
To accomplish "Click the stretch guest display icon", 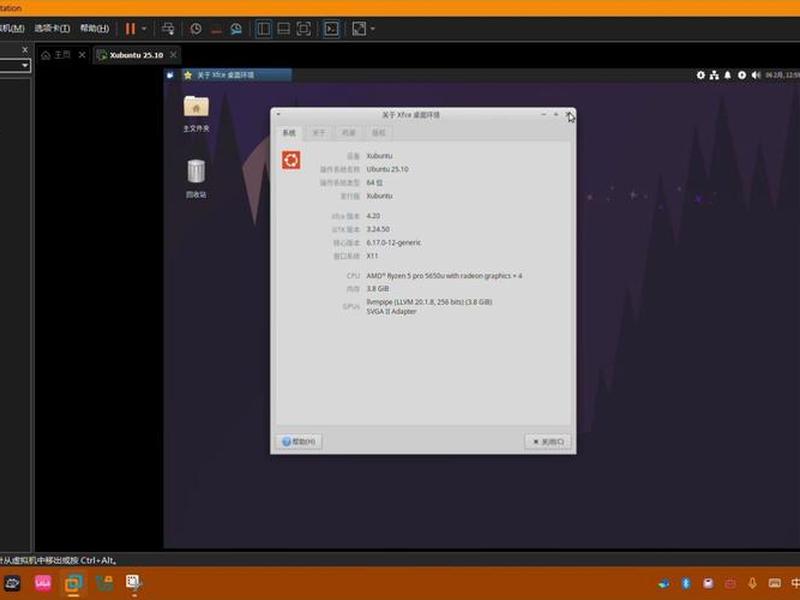I will (x=359, y=29).
